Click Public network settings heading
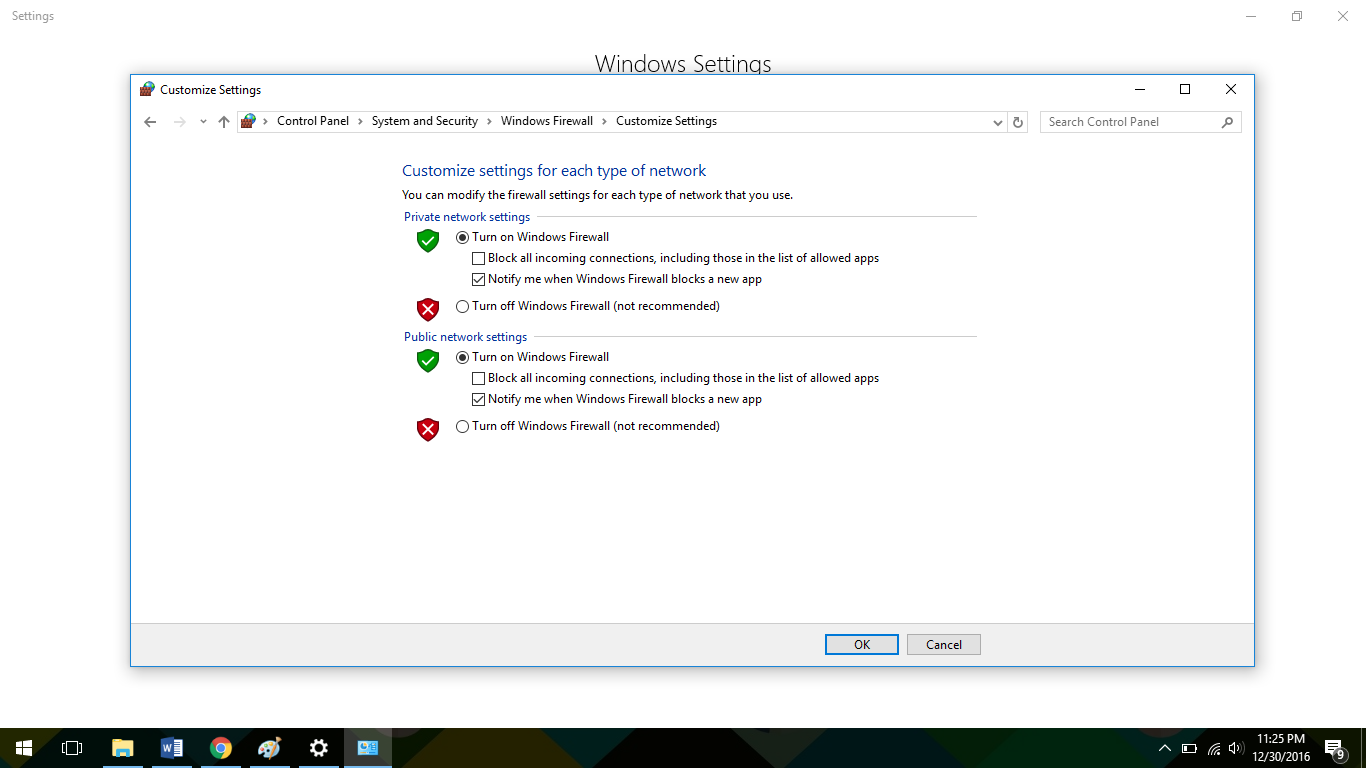Screen dimensions: 1366x768 [x=465, y=337]
